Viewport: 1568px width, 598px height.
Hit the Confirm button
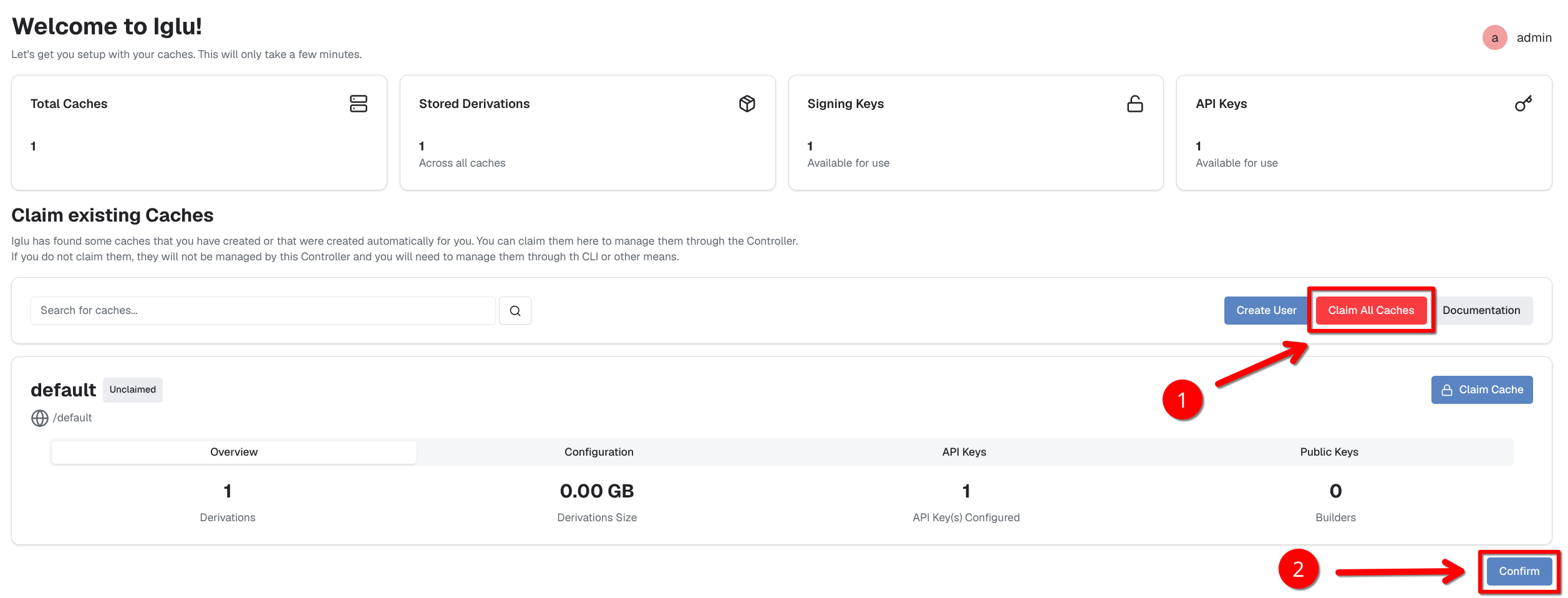(x=1519, y=571)
